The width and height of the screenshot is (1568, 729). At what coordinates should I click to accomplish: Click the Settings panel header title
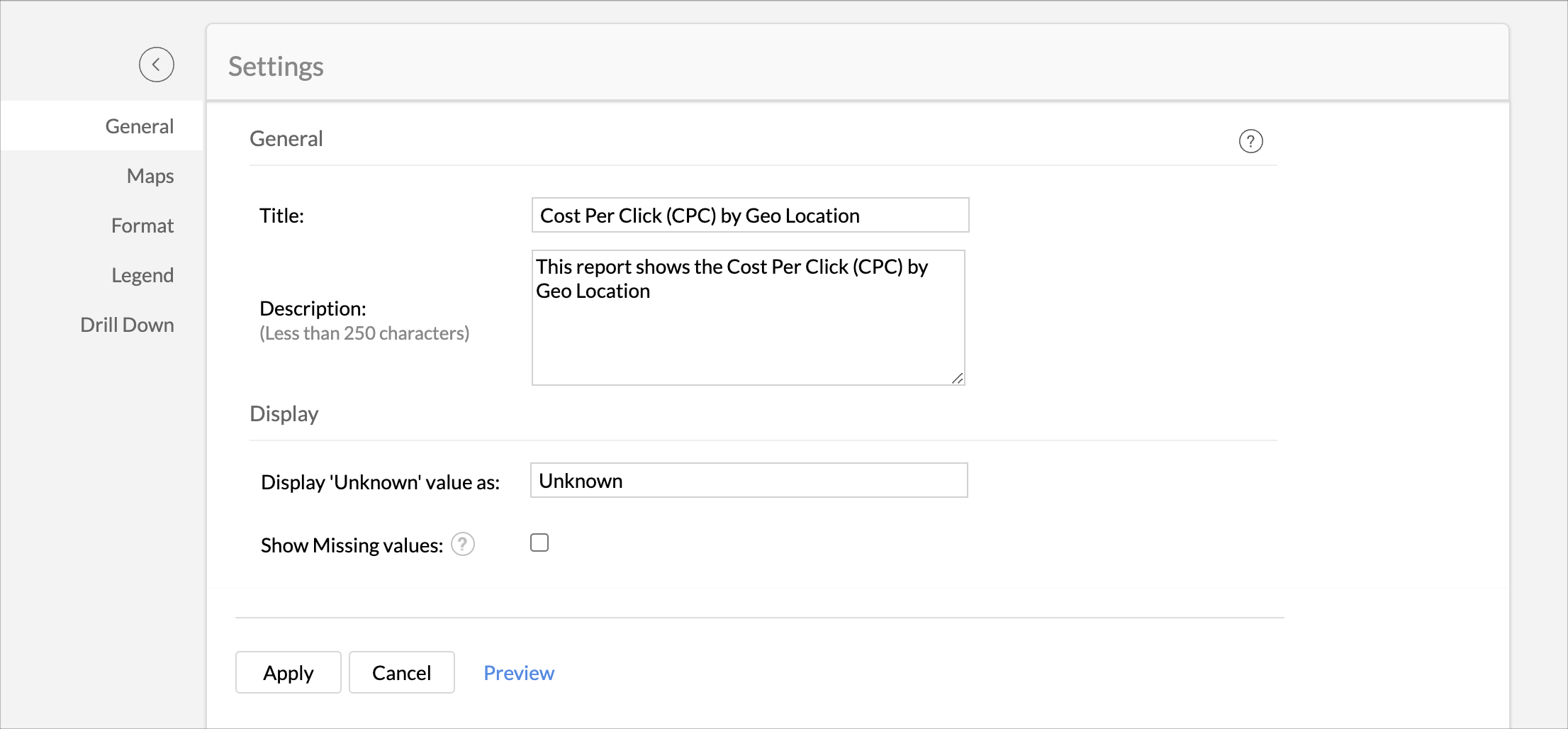[276, 67]
